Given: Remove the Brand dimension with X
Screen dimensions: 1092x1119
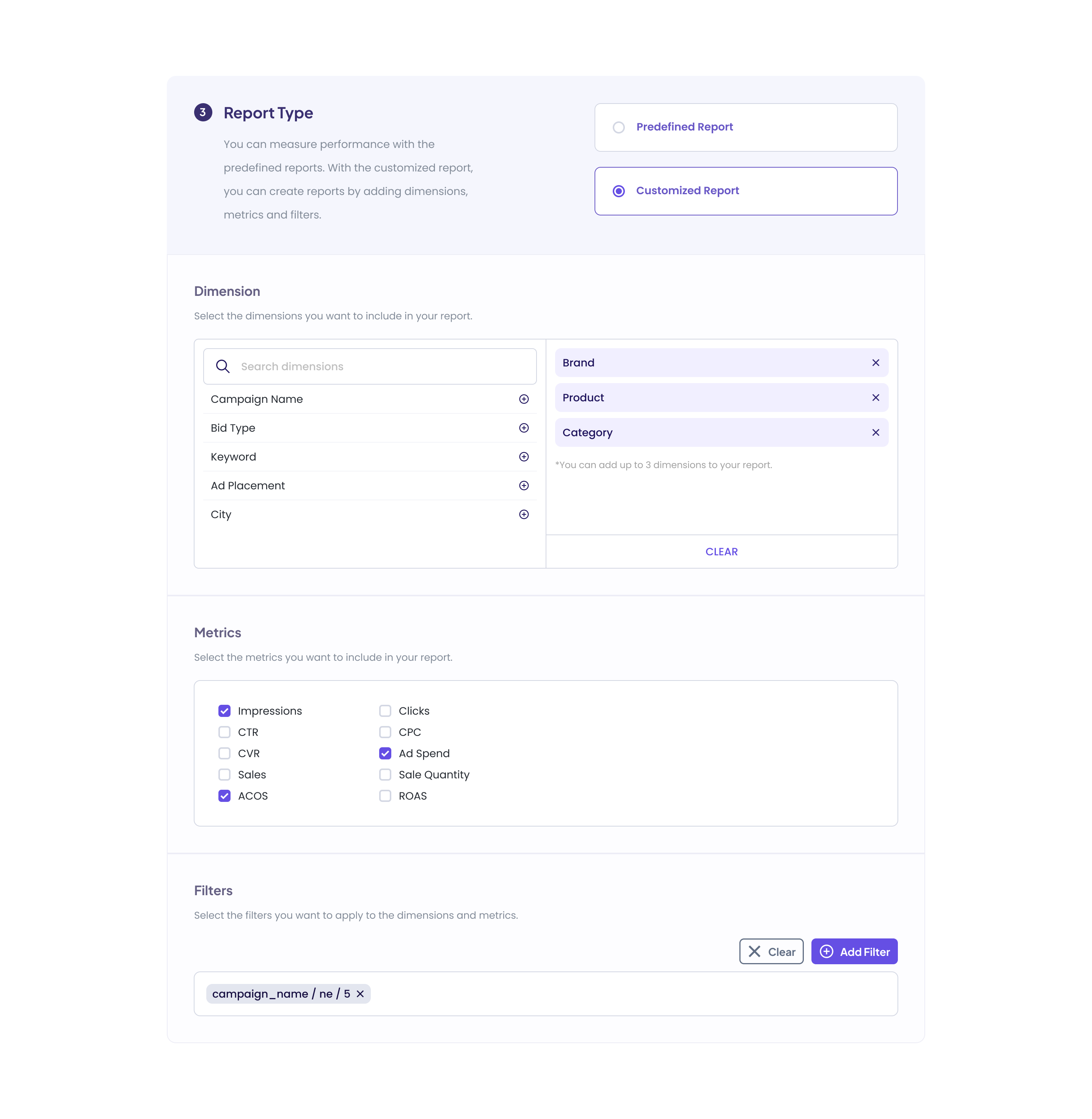Looking at the screenshot, I should (x=875, y=363).
